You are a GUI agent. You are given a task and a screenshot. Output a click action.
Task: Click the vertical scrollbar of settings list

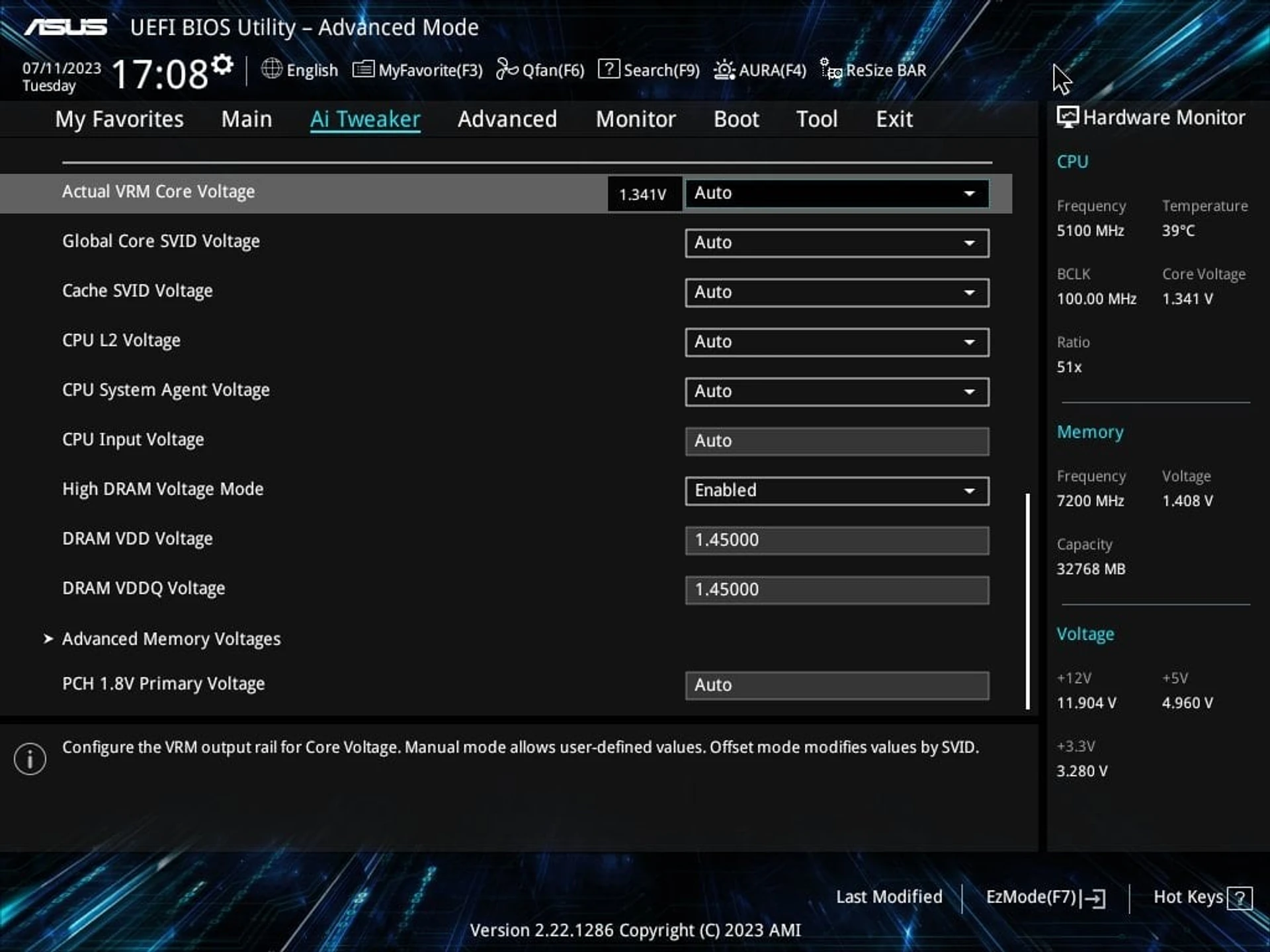pyautogui.click(x=1028, y=601)
